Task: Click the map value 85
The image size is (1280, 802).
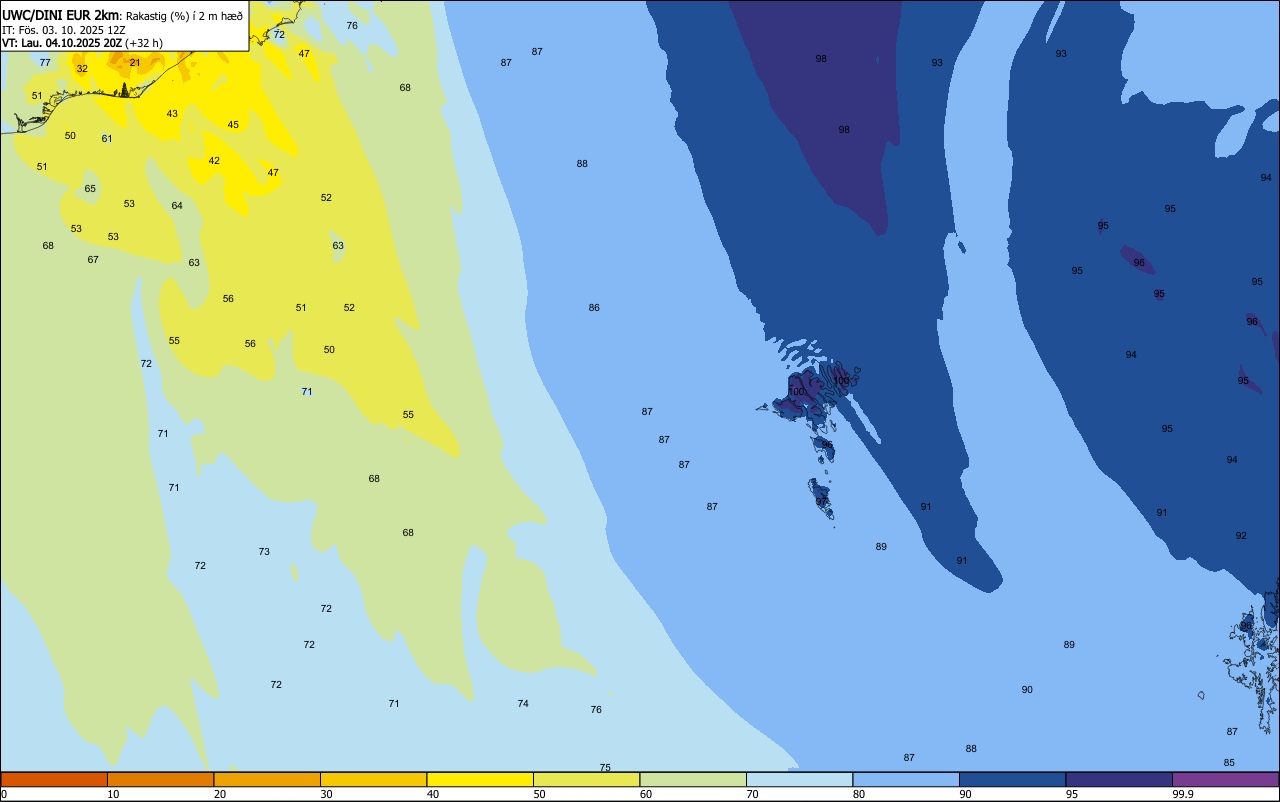Action: [x=1229, y=763]
